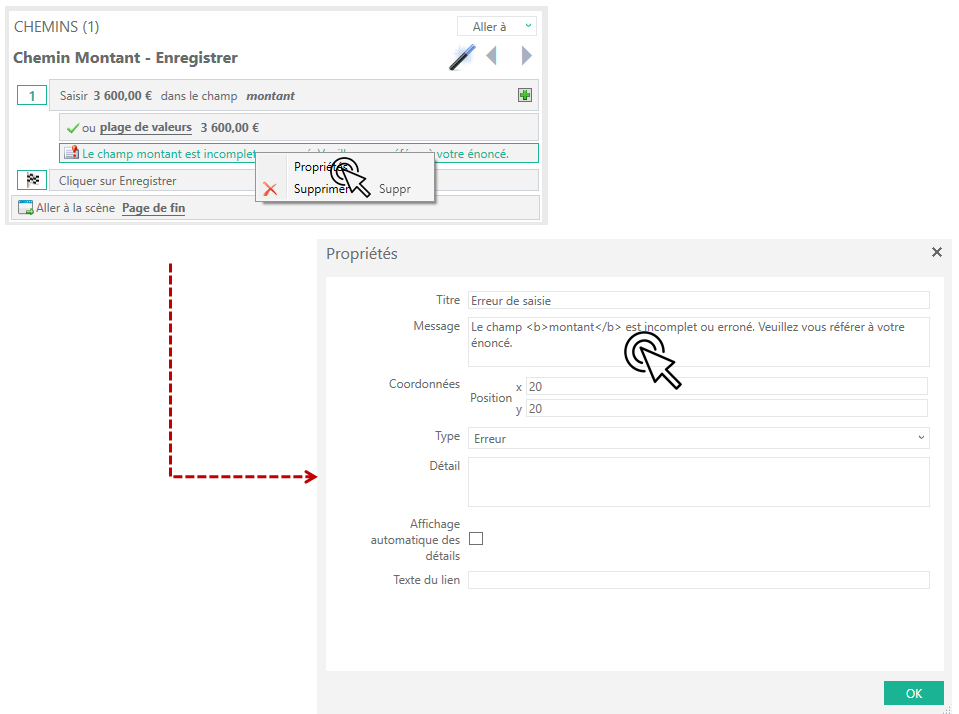
Task: Click into the Titre input field
Action: pos(698,300)
